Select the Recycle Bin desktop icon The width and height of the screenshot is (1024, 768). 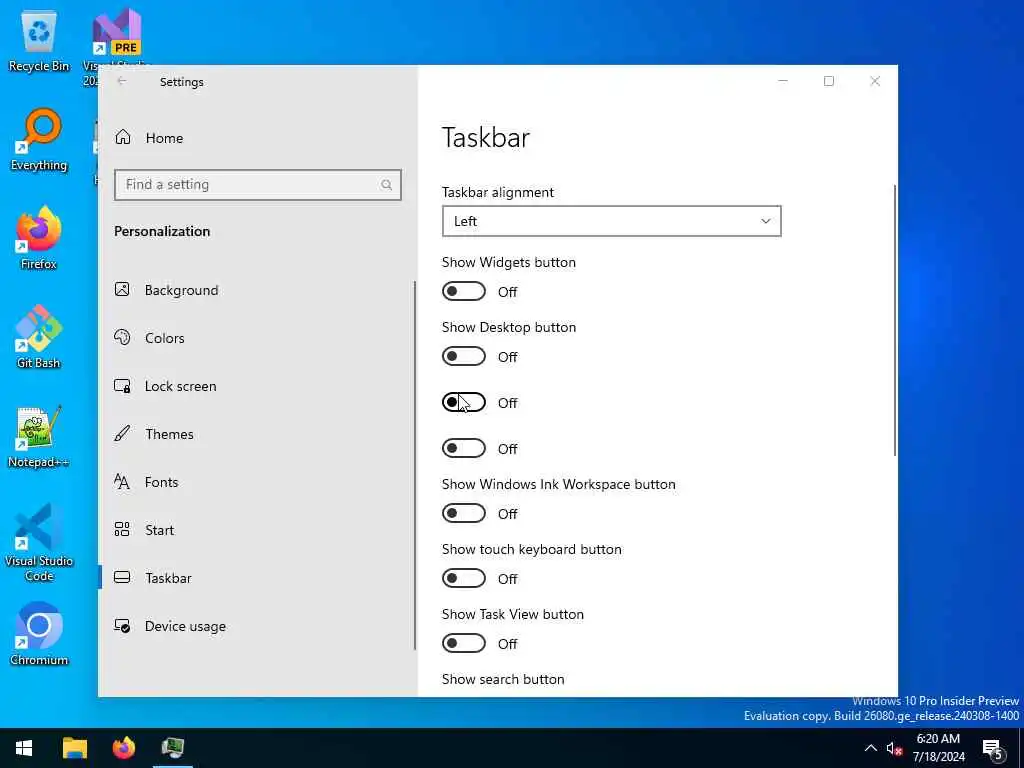39,42
